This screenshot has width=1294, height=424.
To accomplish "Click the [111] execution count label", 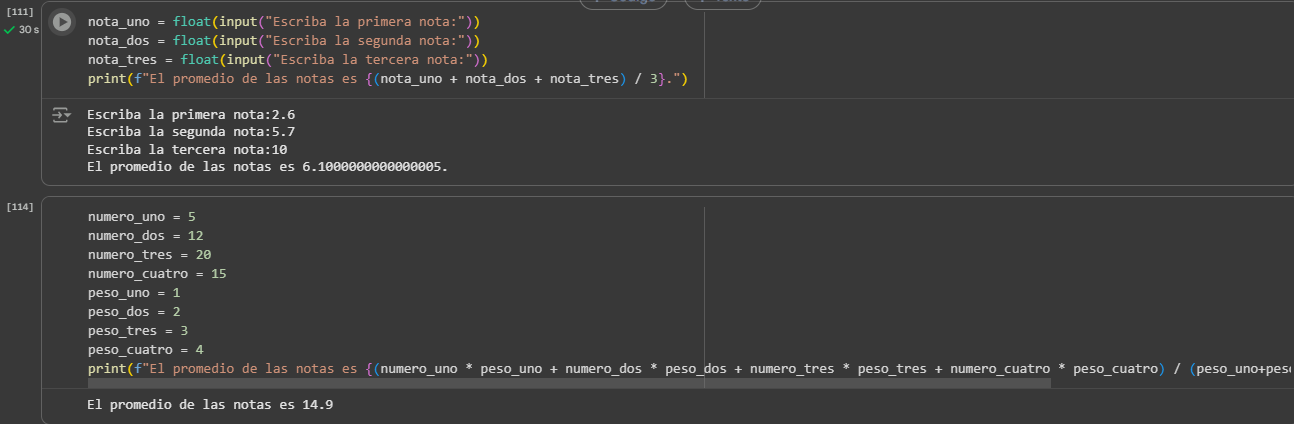I will coord(20,10).
